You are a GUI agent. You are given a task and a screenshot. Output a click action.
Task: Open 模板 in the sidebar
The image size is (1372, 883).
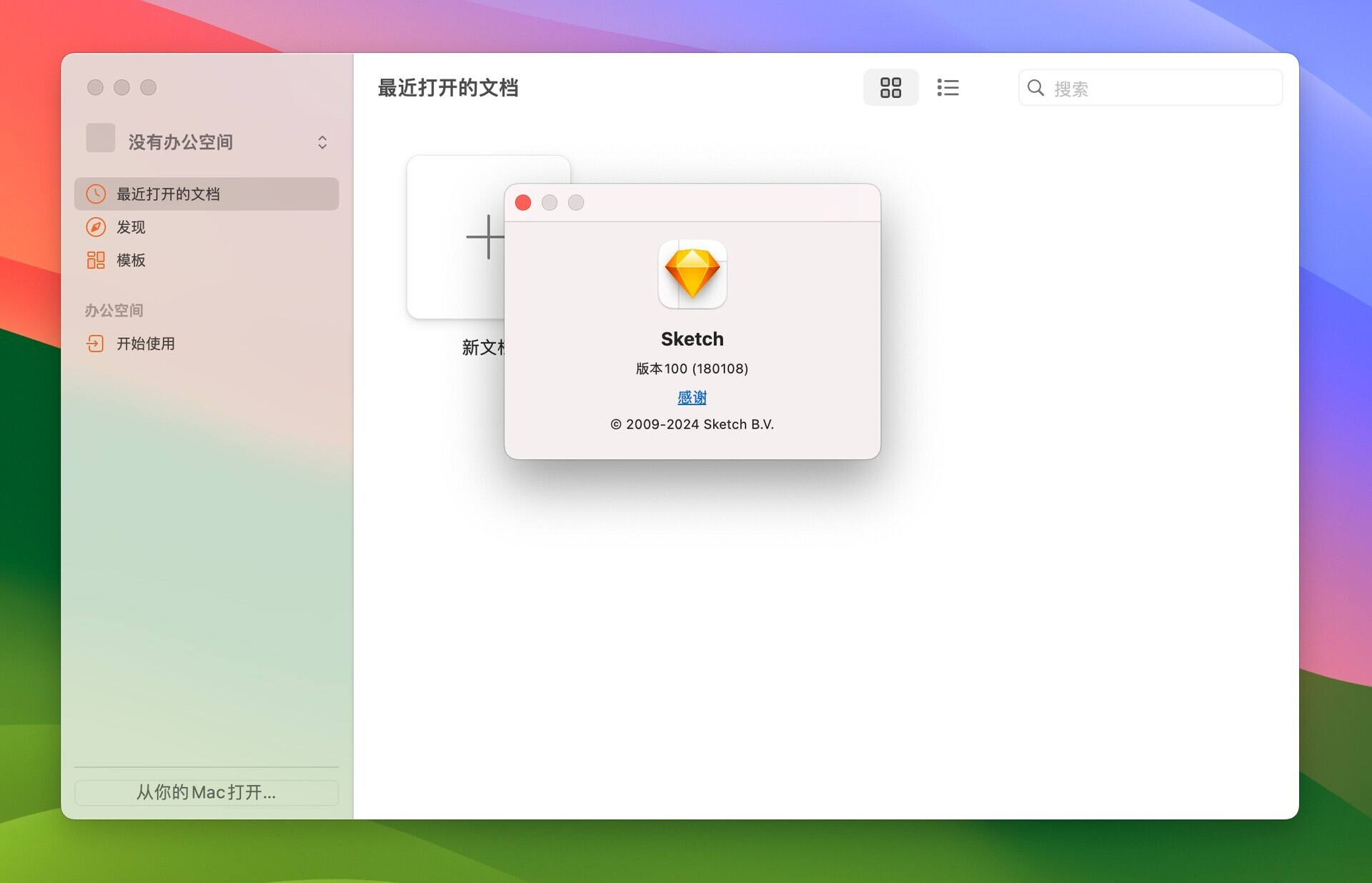[207, 260]
